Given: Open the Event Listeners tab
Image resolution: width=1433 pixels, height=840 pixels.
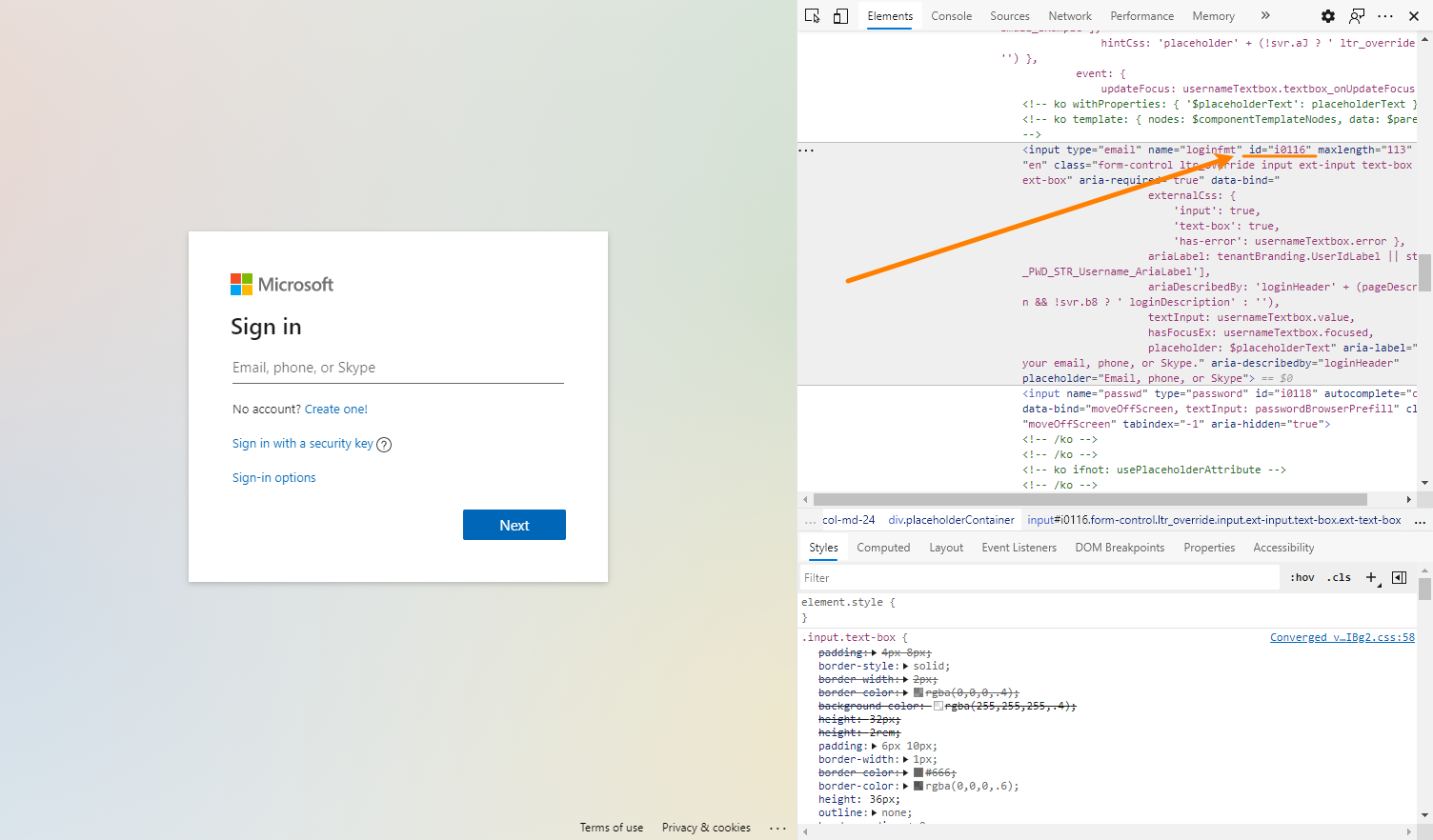Looking at the screenshot, I should click(1019, 547).
